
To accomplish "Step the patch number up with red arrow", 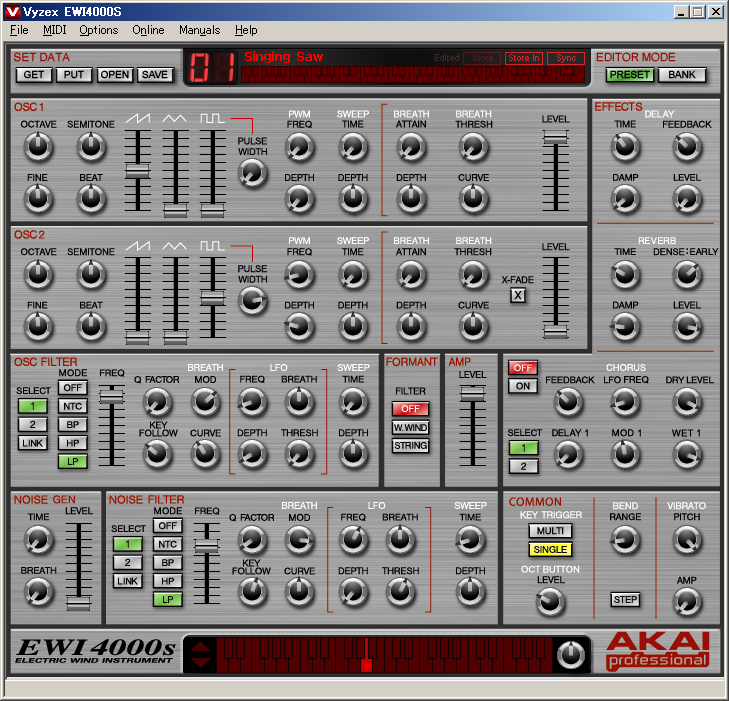I will 201,647.
